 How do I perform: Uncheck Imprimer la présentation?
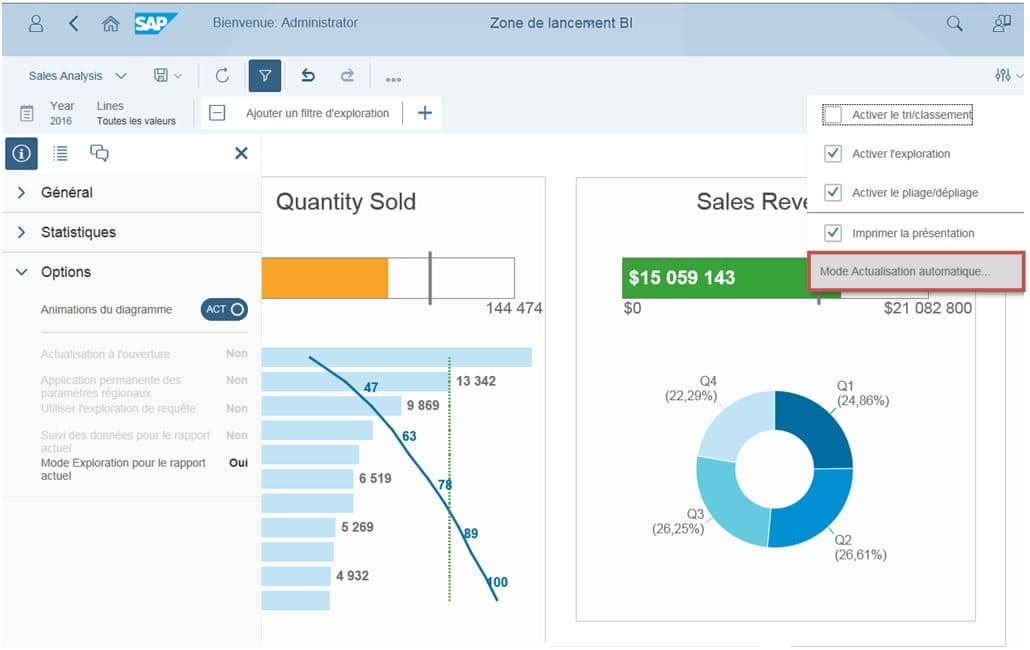tap(832, 232)
